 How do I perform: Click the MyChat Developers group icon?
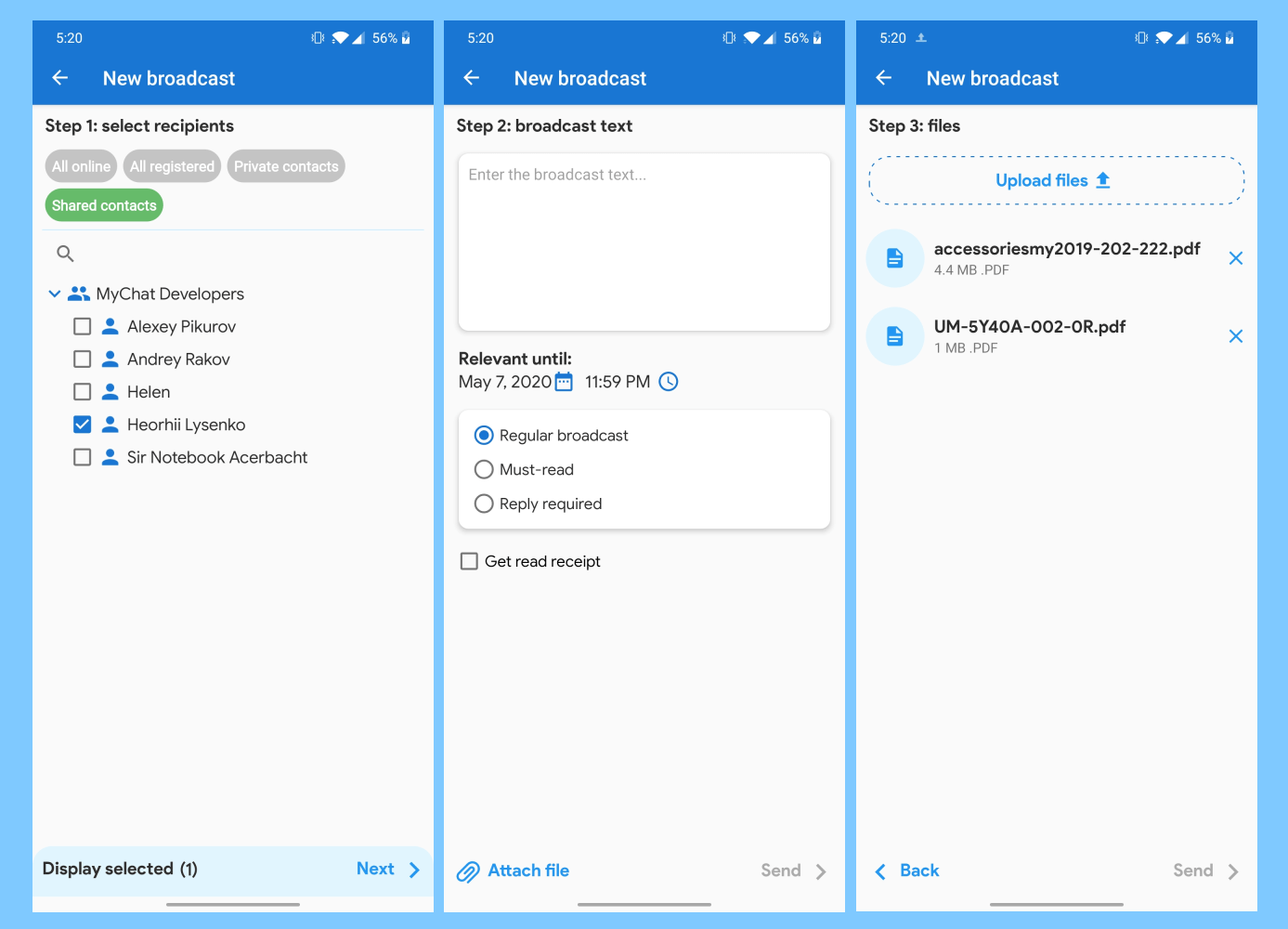point(79,294)
